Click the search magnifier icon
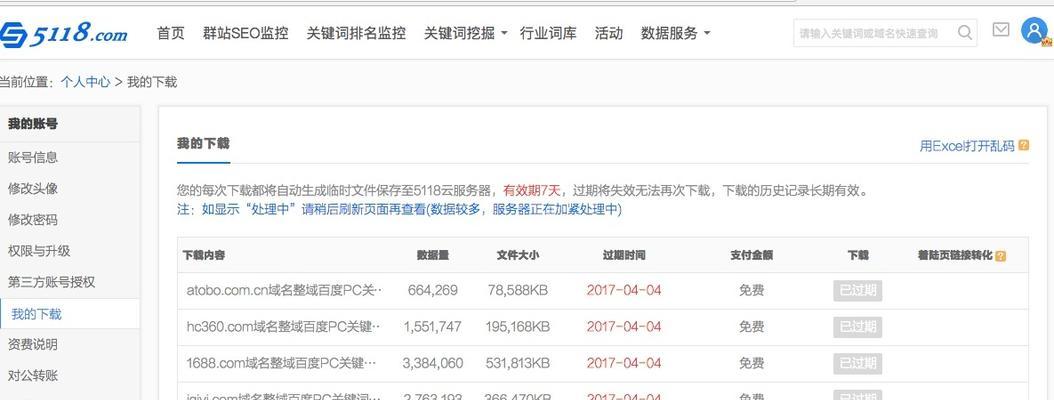Viewport: 1054px width, 400px height. [x=965, y=32]
